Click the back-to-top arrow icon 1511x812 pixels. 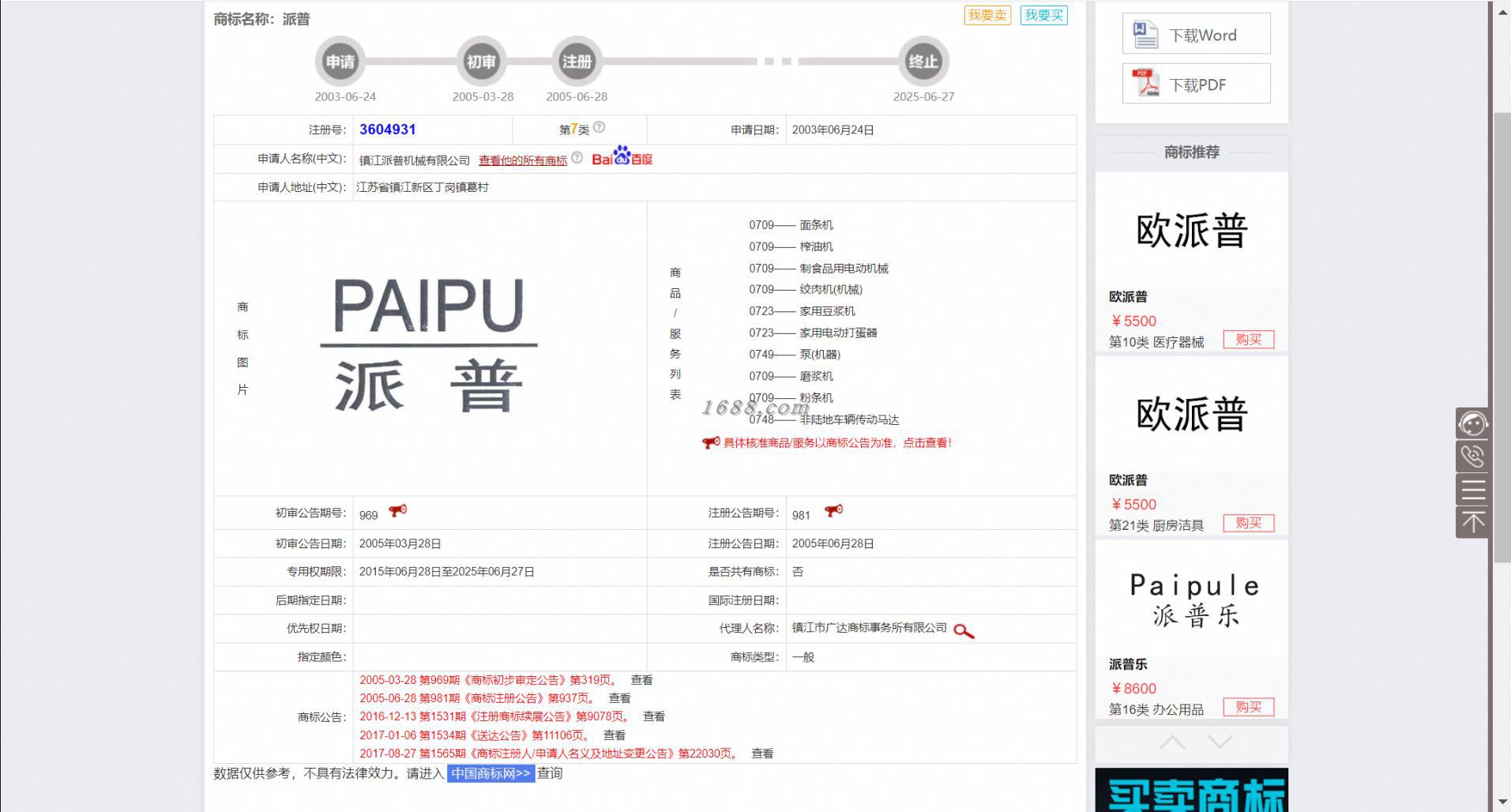tap(1472, 522)
